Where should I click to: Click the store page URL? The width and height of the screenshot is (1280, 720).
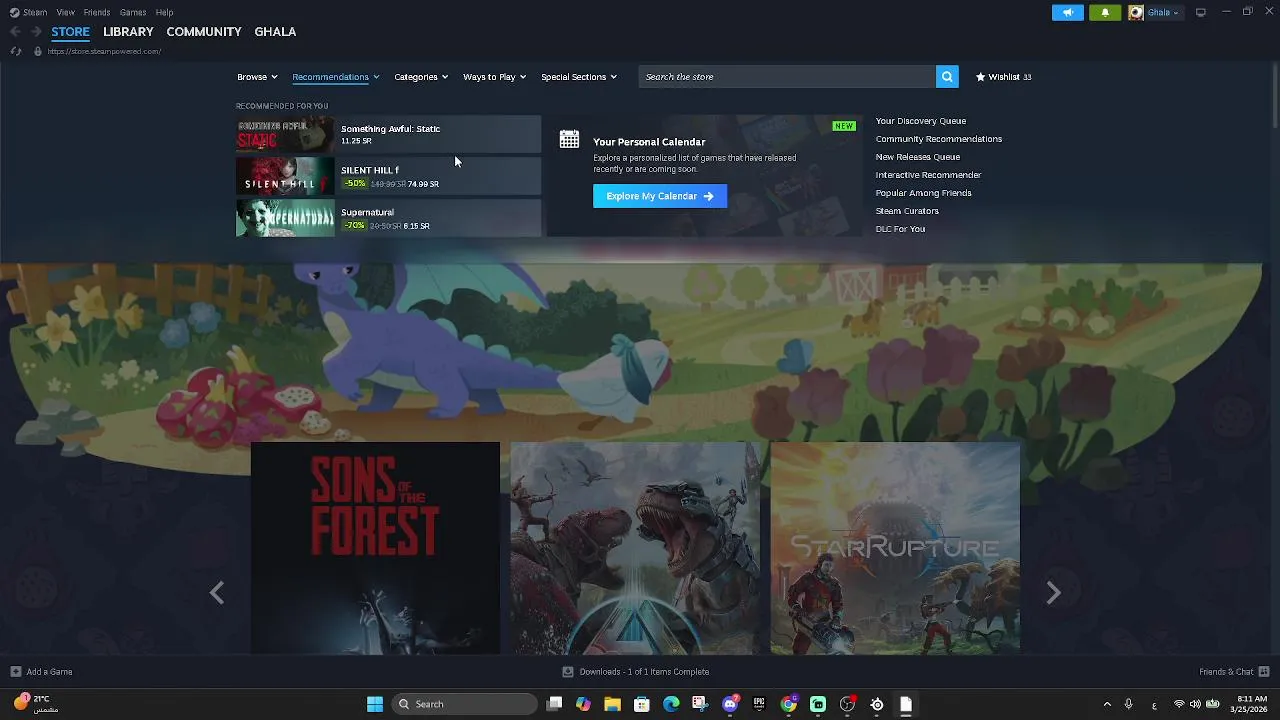104,51
